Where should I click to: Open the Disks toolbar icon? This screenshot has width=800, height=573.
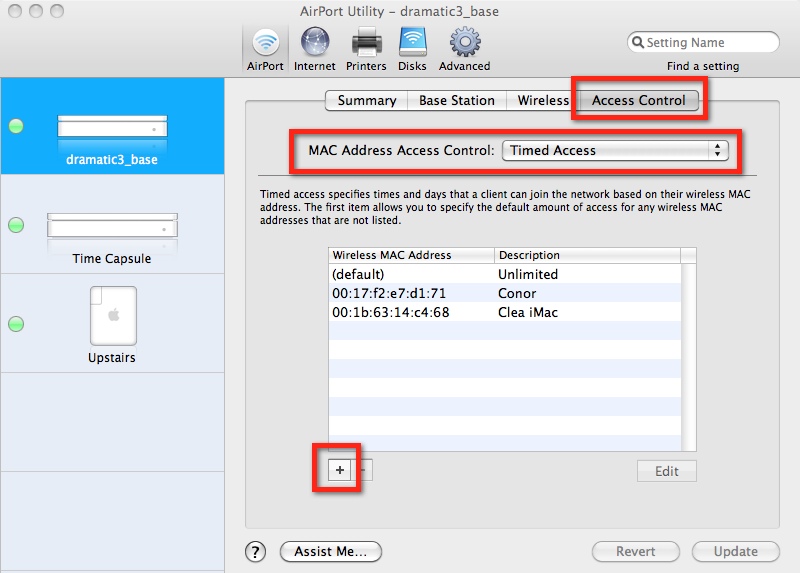(x=413, y=48)
